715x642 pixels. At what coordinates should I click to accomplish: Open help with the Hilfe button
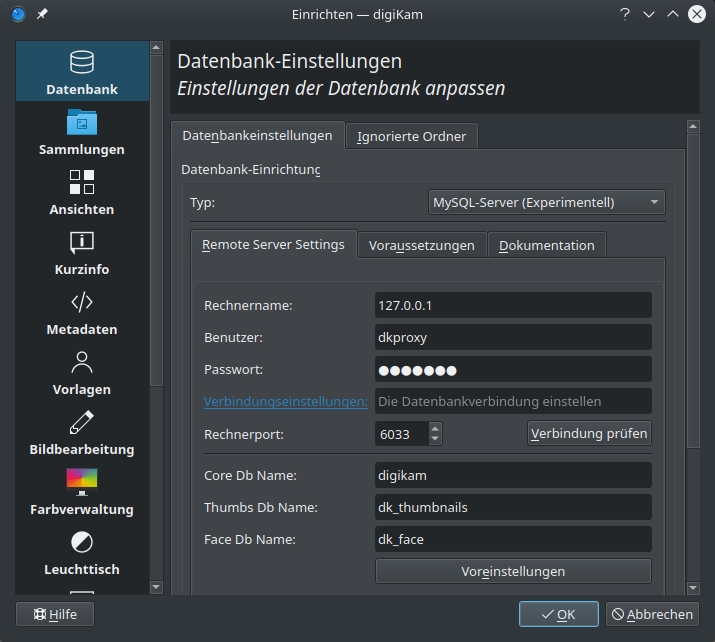click(55, 614)
